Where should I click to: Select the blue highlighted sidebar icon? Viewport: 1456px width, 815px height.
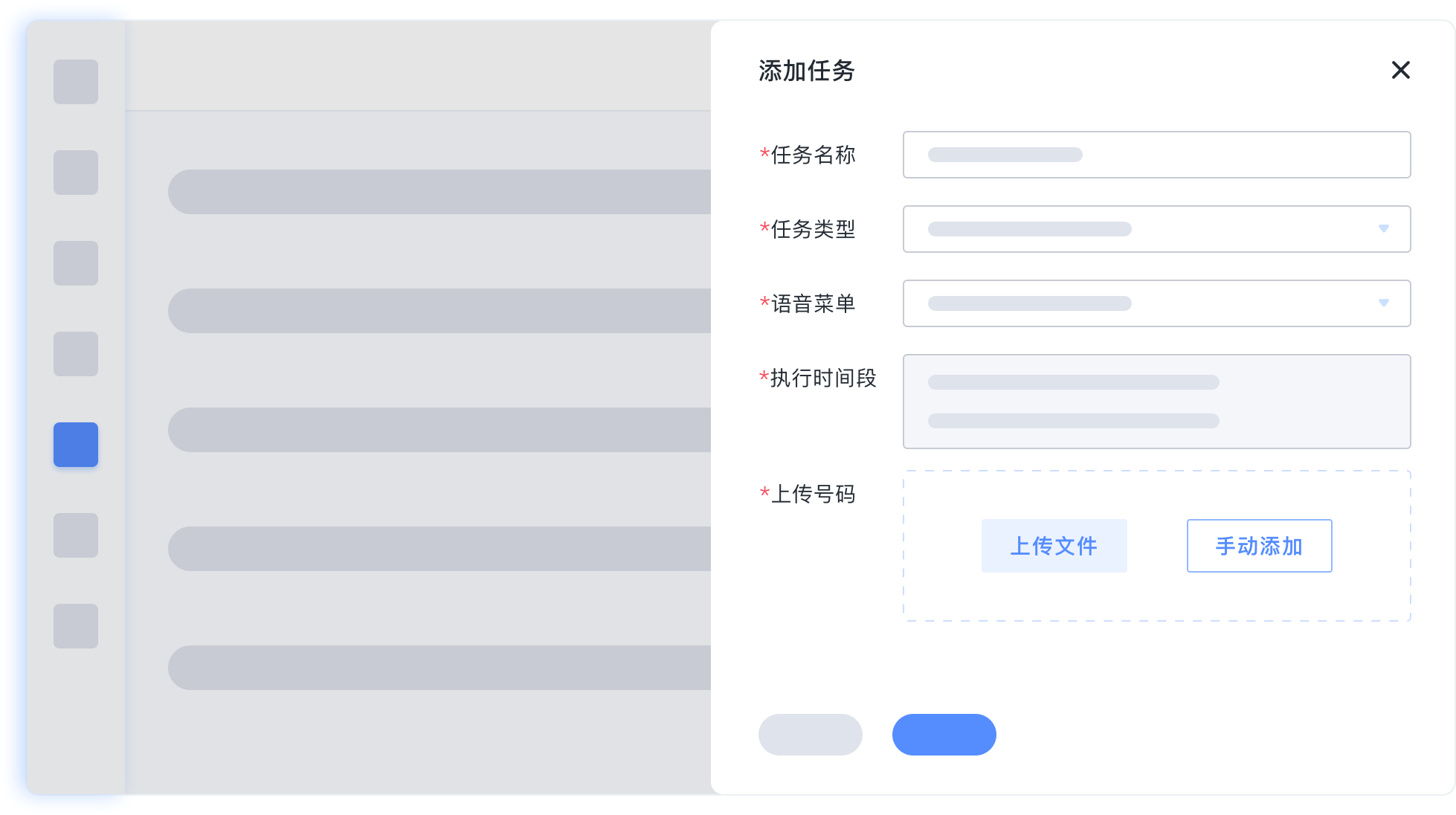76,445
